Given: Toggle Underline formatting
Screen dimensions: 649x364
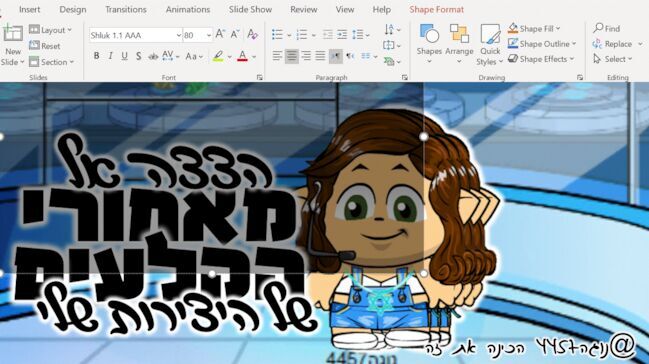Looking at the screenshot, I should pos(124,56).
